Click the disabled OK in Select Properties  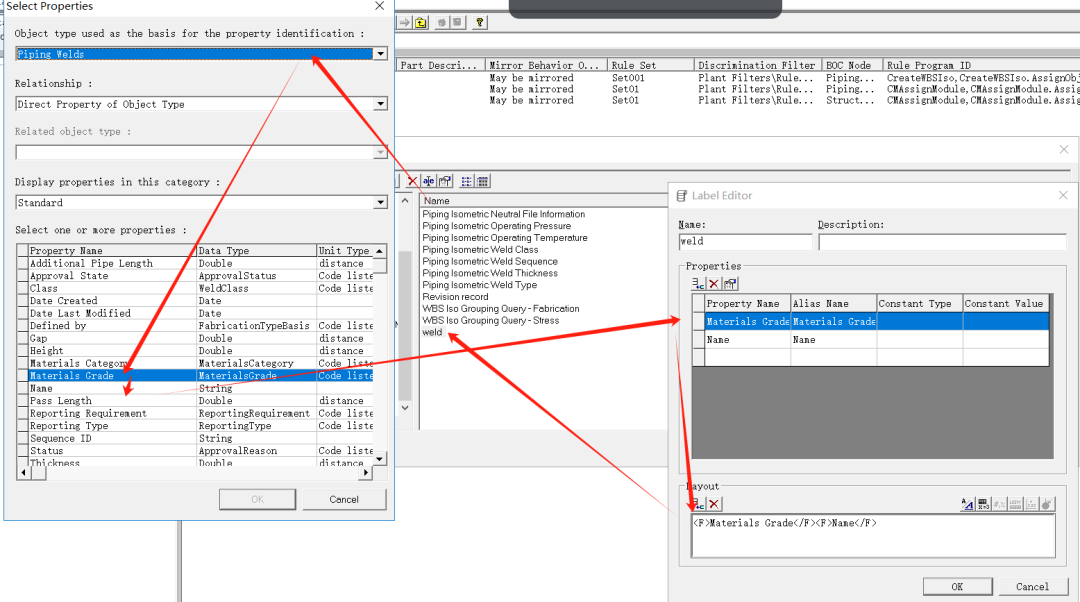click(258, 499)
